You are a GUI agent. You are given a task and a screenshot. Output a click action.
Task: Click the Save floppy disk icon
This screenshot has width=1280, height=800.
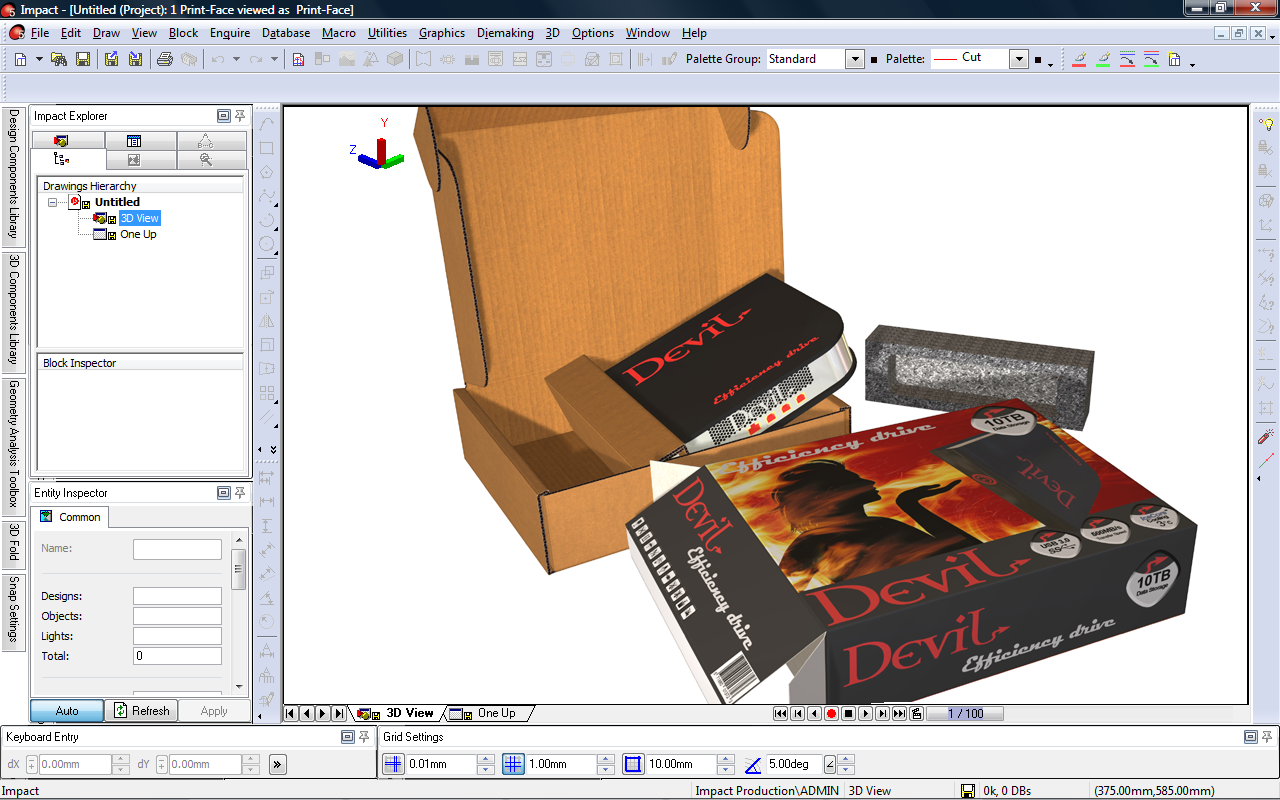pyautogui.click(x=83, y=59)
